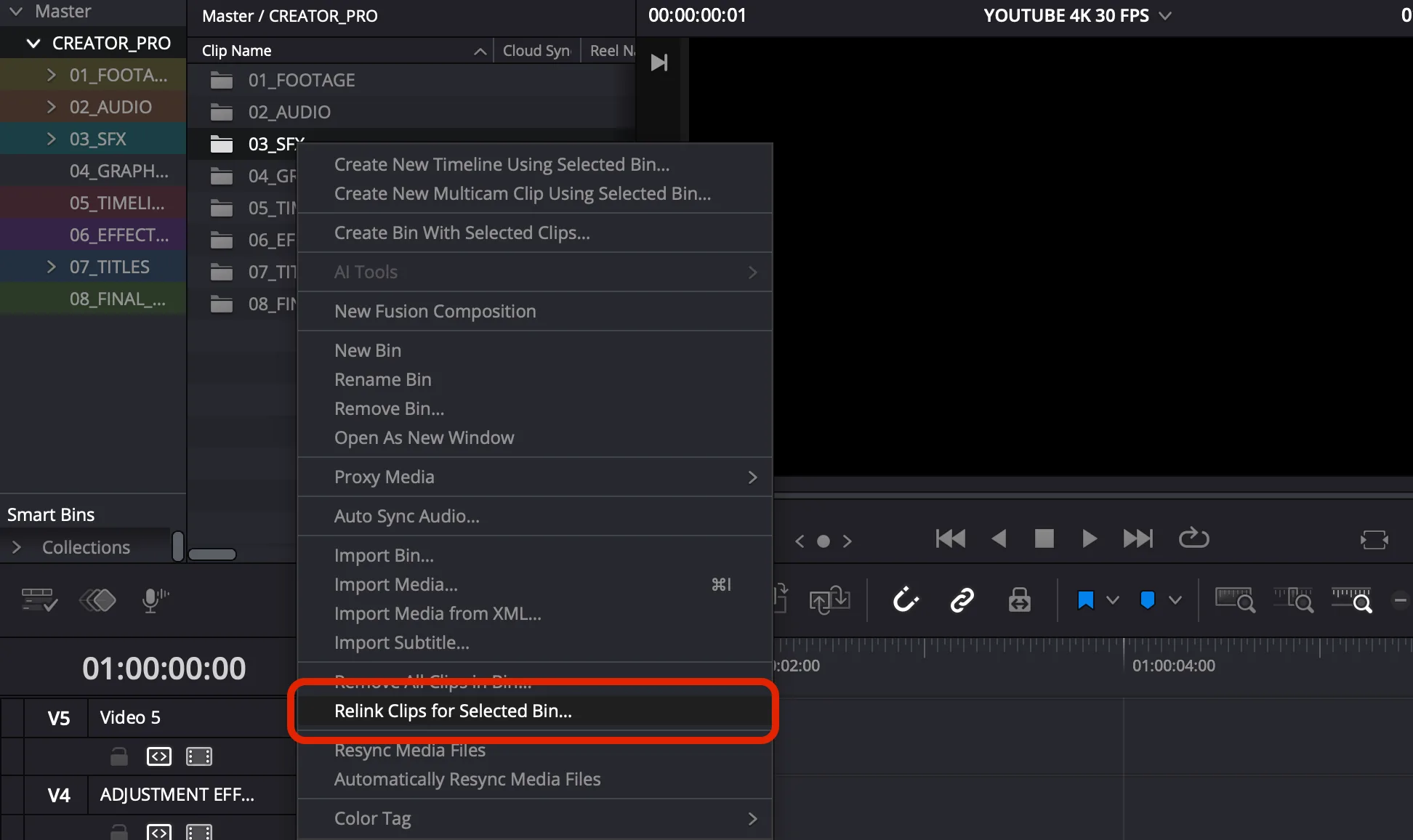Expand the 01_FOOTAGE bin chevron
This screenshot has width=1413, height=840.
click(x=51, y=75)
